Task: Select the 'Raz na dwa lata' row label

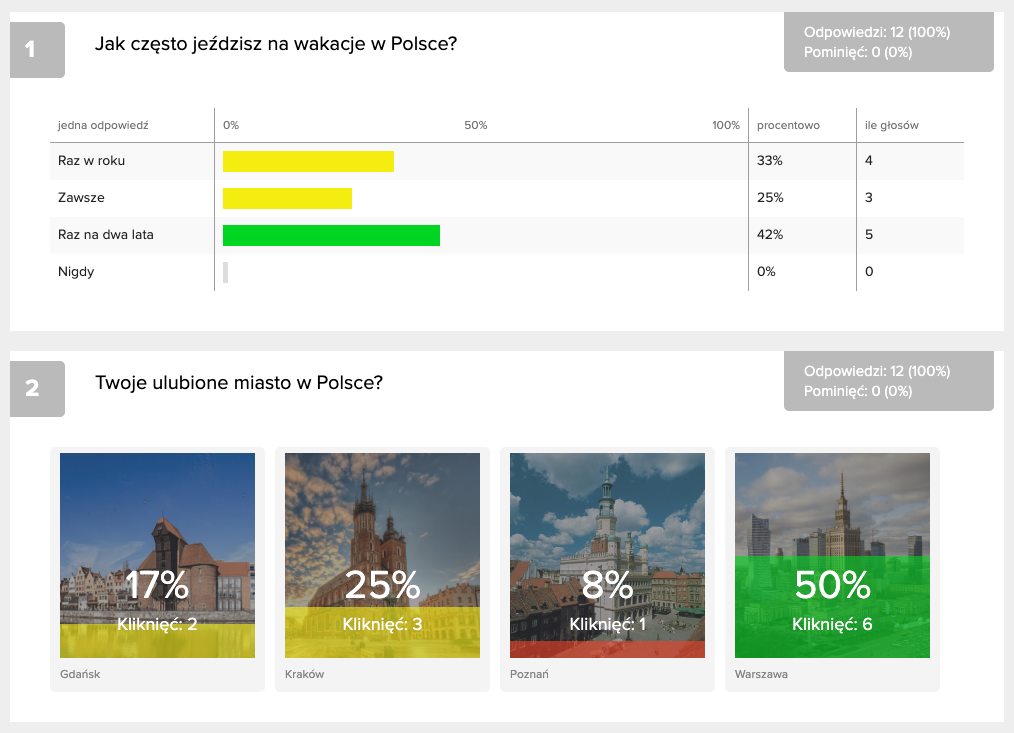Action: pyautogui.click(x=106, y=235)
